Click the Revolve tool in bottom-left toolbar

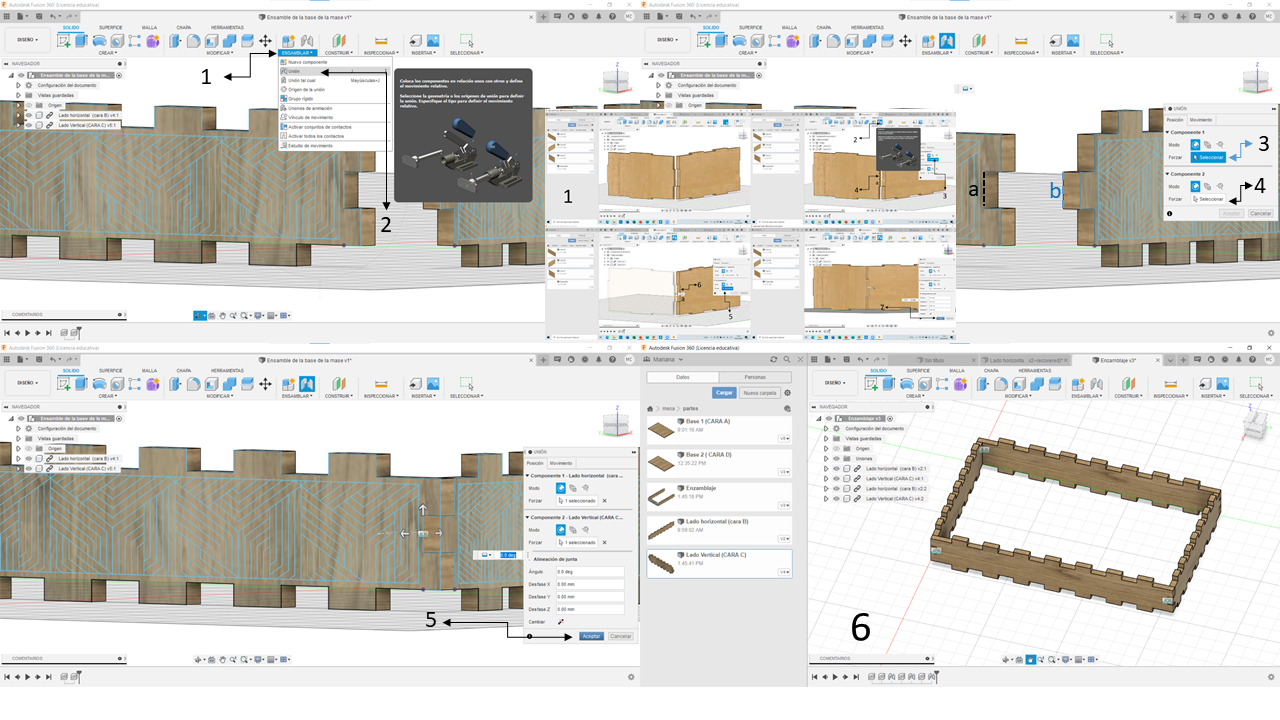100,384
